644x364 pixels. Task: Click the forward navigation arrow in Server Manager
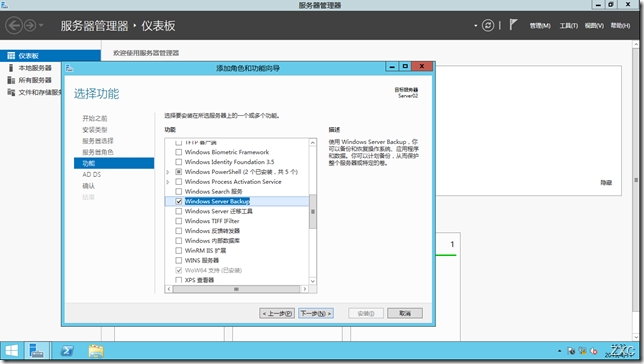[x=30, y=25]
